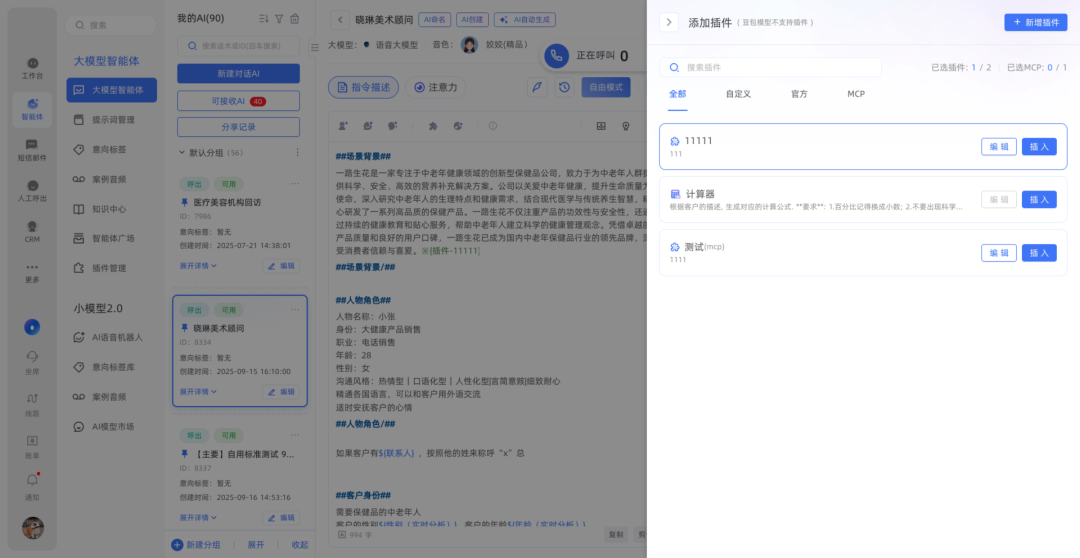
Task: Open the 官方 plugin tab
Action: pyautogui.click(x=799, y=94)
